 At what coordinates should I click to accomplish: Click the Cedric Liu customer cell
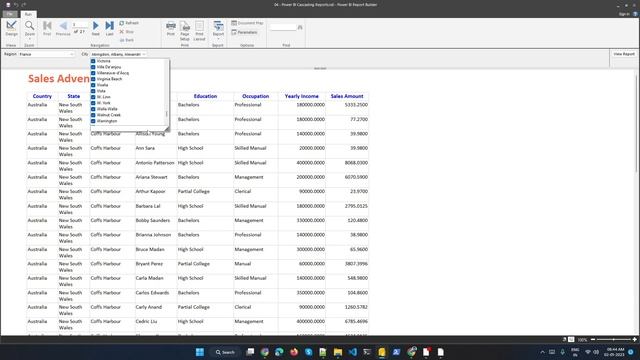(156, 324)
